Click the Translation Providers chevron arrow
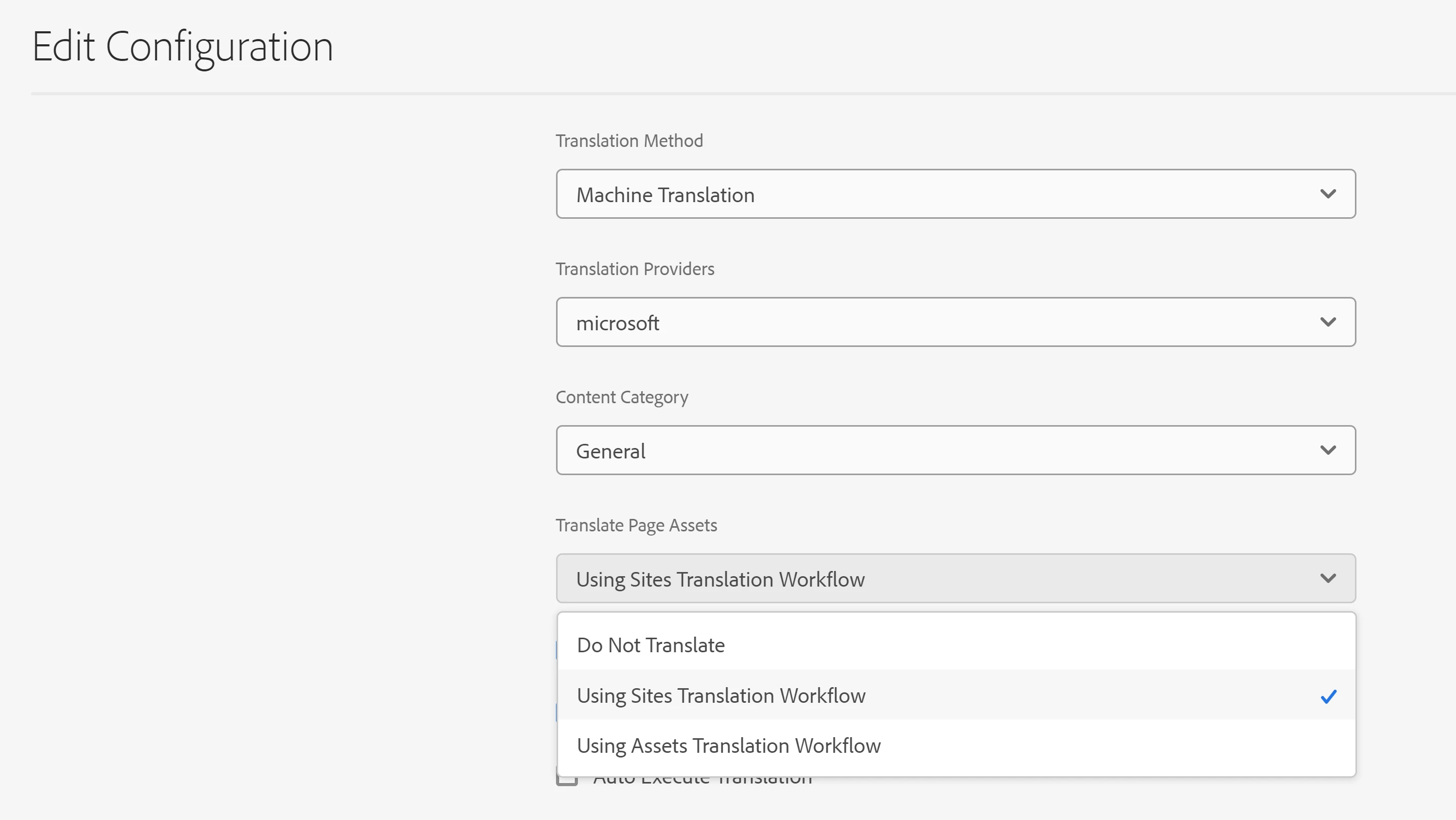Screen dimensions: 1456x820 coord(1328,322)
